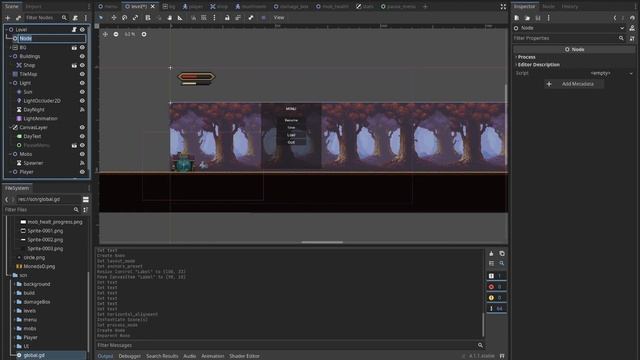The width and height of the screenshot is (640, 360).
Task: Hide the TileMap node
Action: click(x=82, y=74)
